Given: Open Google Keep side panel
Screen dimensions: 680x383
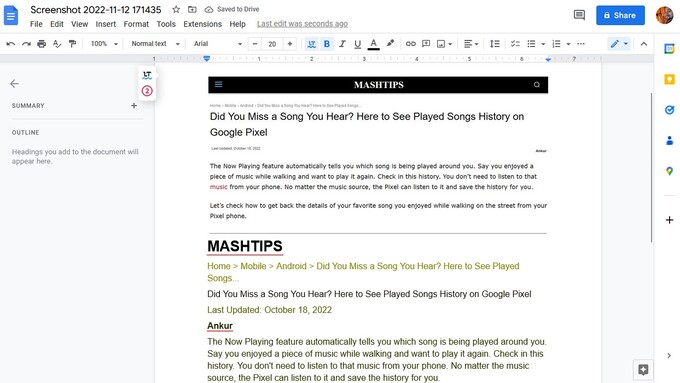Looking at the screenshot, I should click(669, 79).
